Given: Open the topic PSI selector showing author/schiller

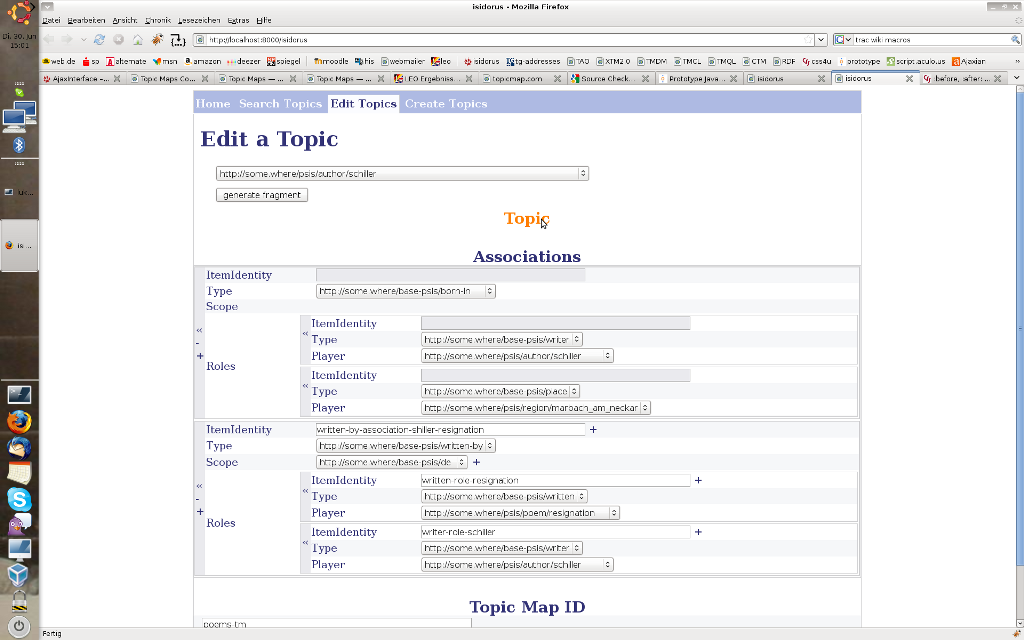Looking at the screenshot, I should (402, 174).
